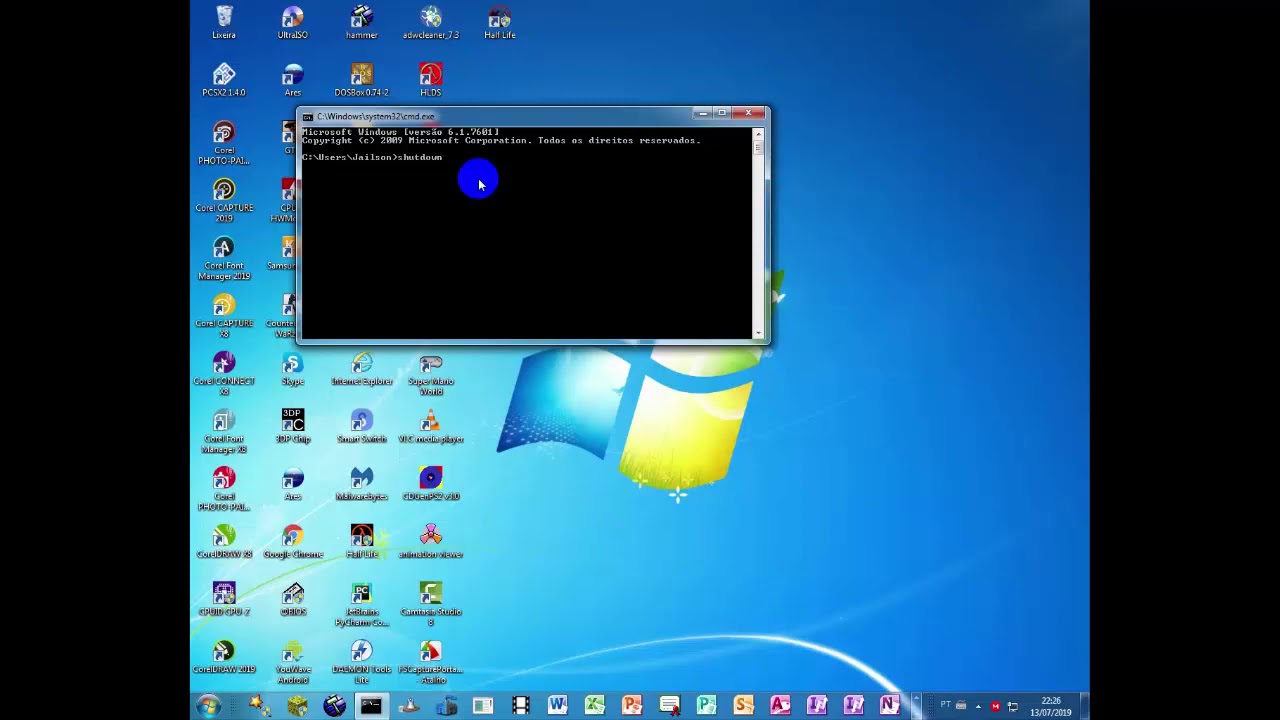Launch Word from the taskbar
Screen dimensions: 1280x720
pyautogui.click(x=557, y=706)
